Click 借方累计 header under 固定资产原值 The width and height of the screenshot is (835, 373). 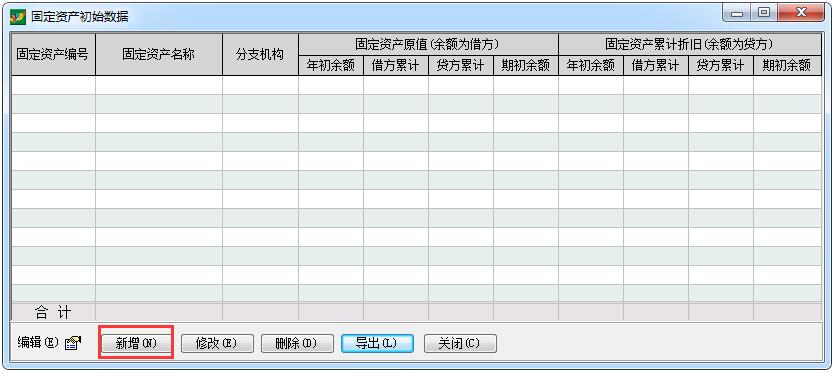point(396,66)
